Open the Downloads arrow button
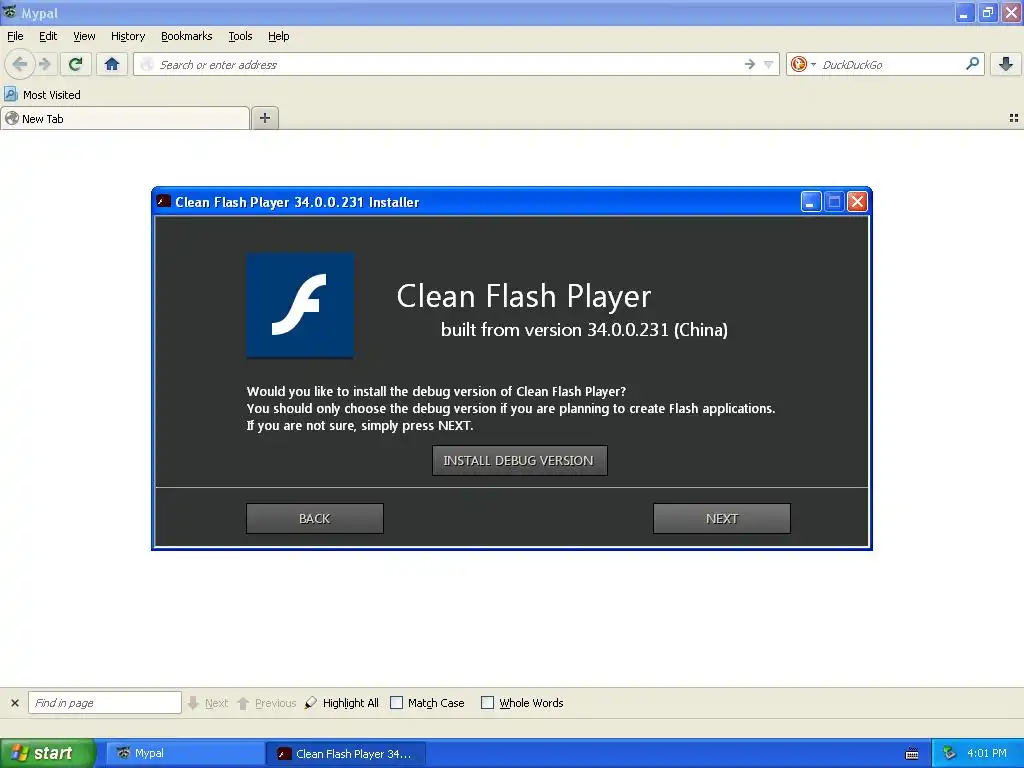Viewport: 1024px width, 768px height. pos(1006,64)
